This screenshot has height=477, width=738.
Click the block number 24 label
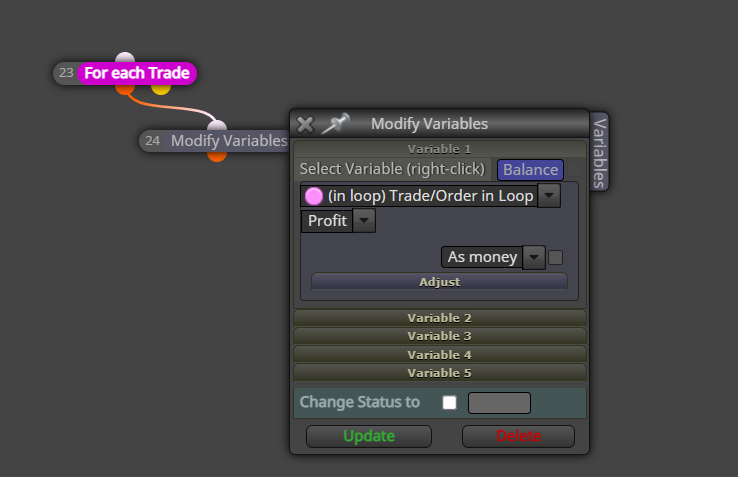point(152,141)
